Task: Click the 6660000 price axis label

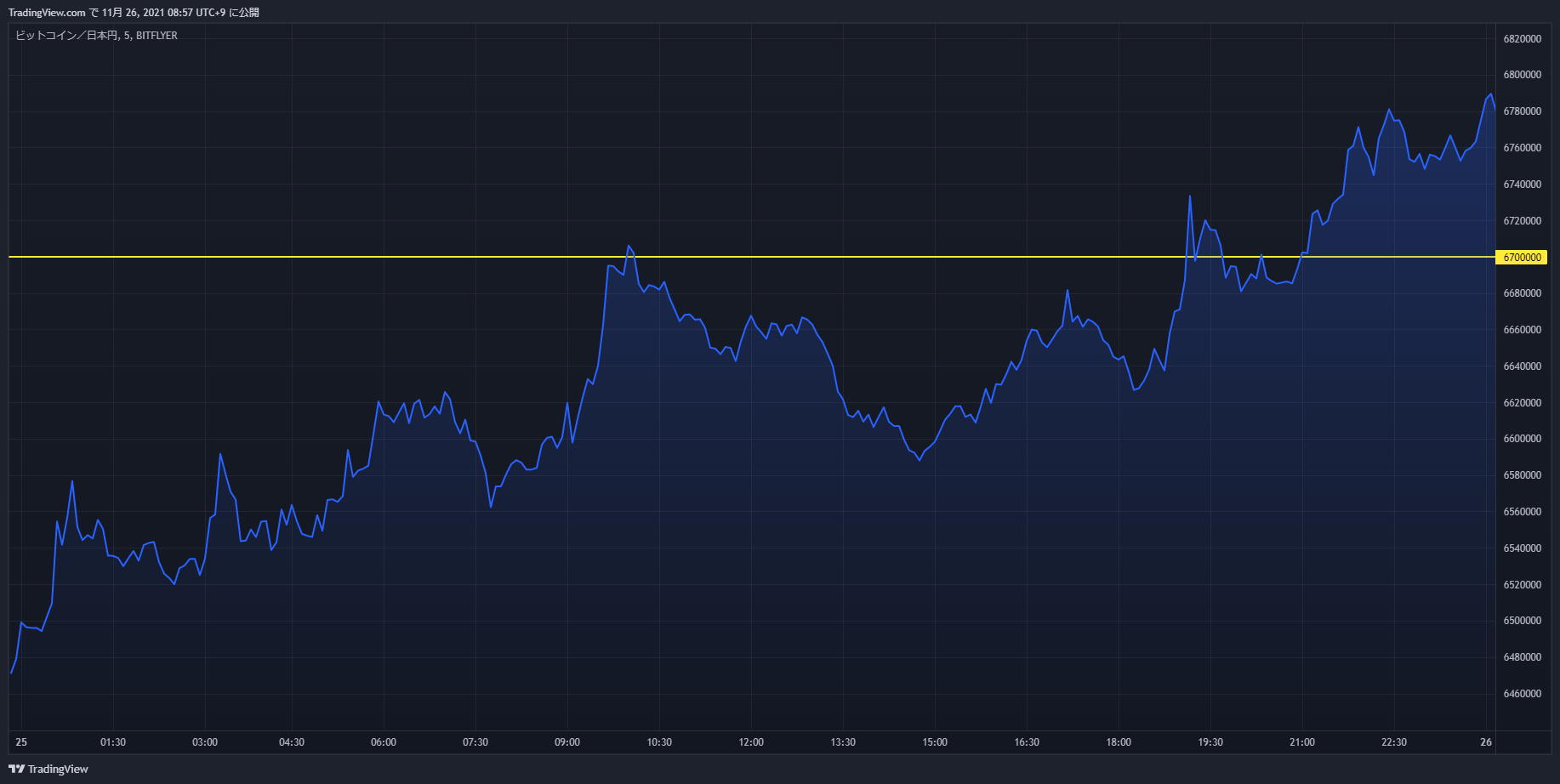Action: coord(1523,330)
